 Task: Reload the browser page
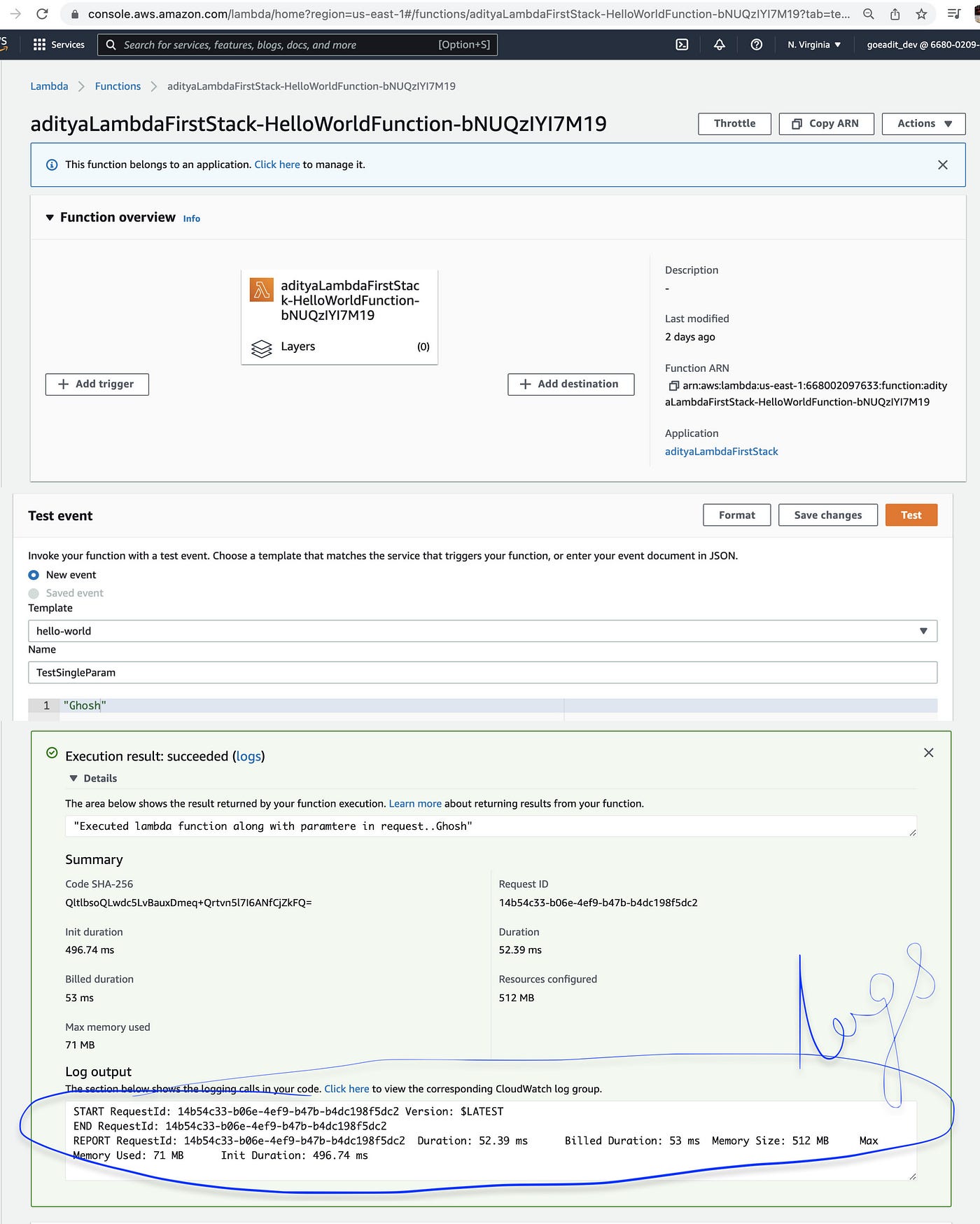point(42,13)
